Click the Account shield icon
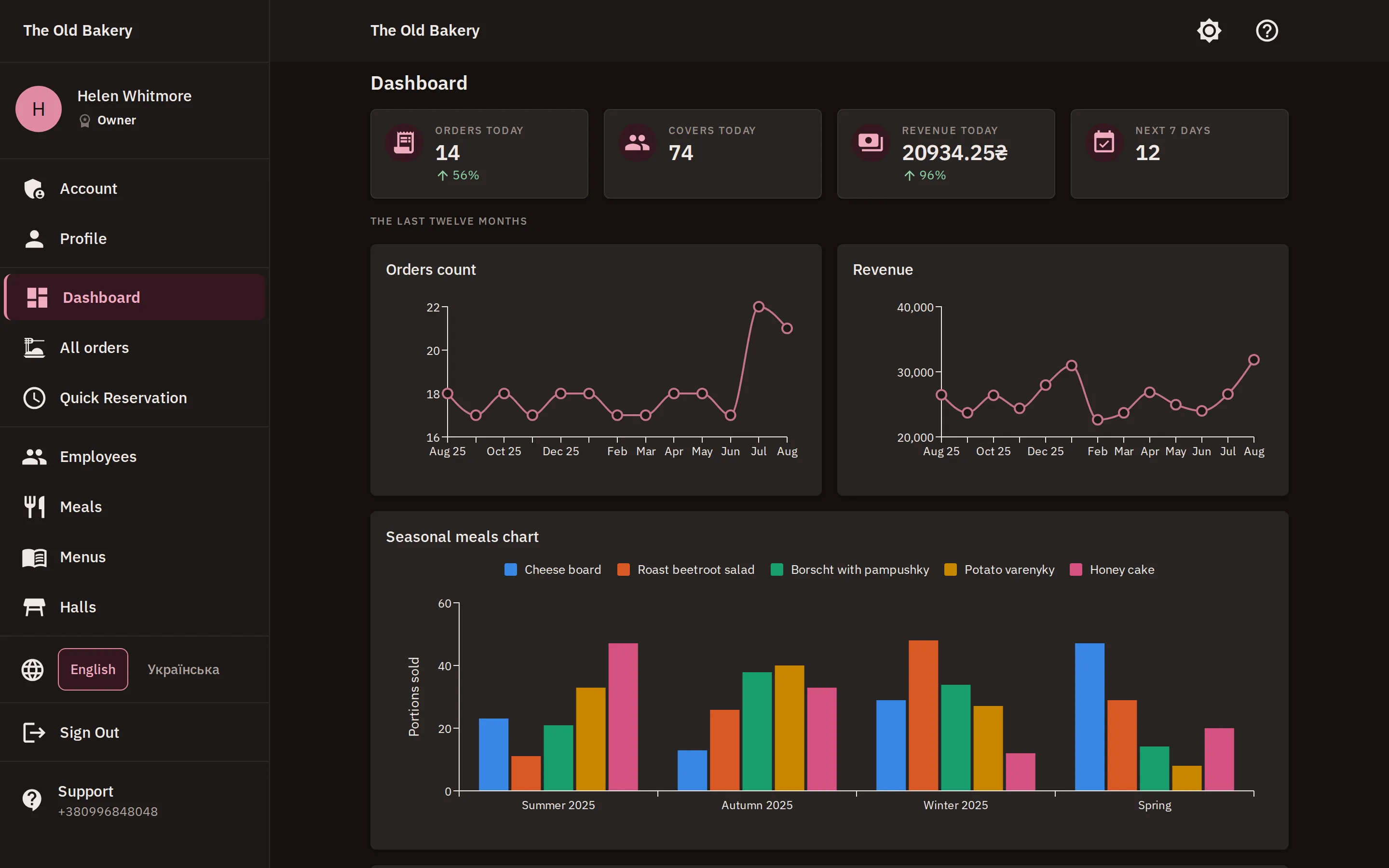 click(x=34, y=189)
